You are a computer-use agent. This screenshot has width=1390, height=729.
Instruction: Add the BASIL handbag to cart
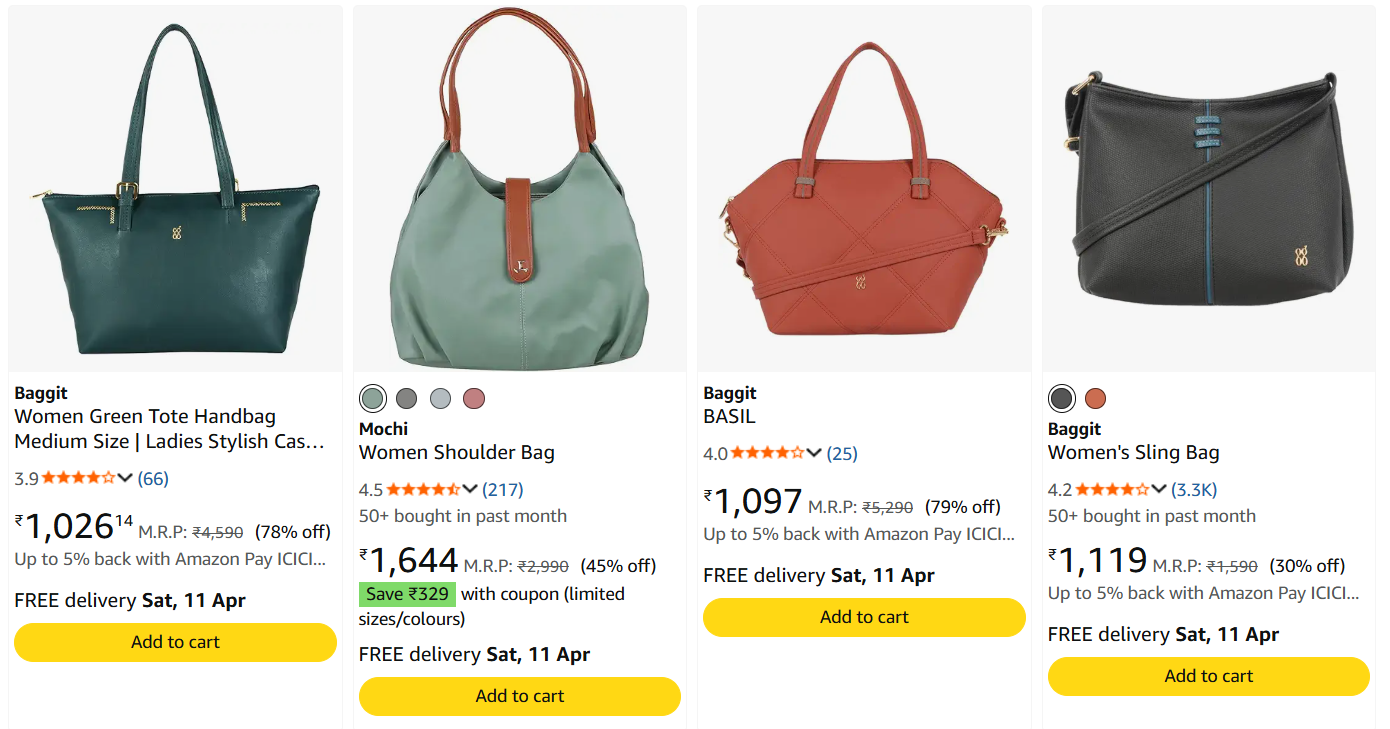pyautogui.click(x=863, y=617)
